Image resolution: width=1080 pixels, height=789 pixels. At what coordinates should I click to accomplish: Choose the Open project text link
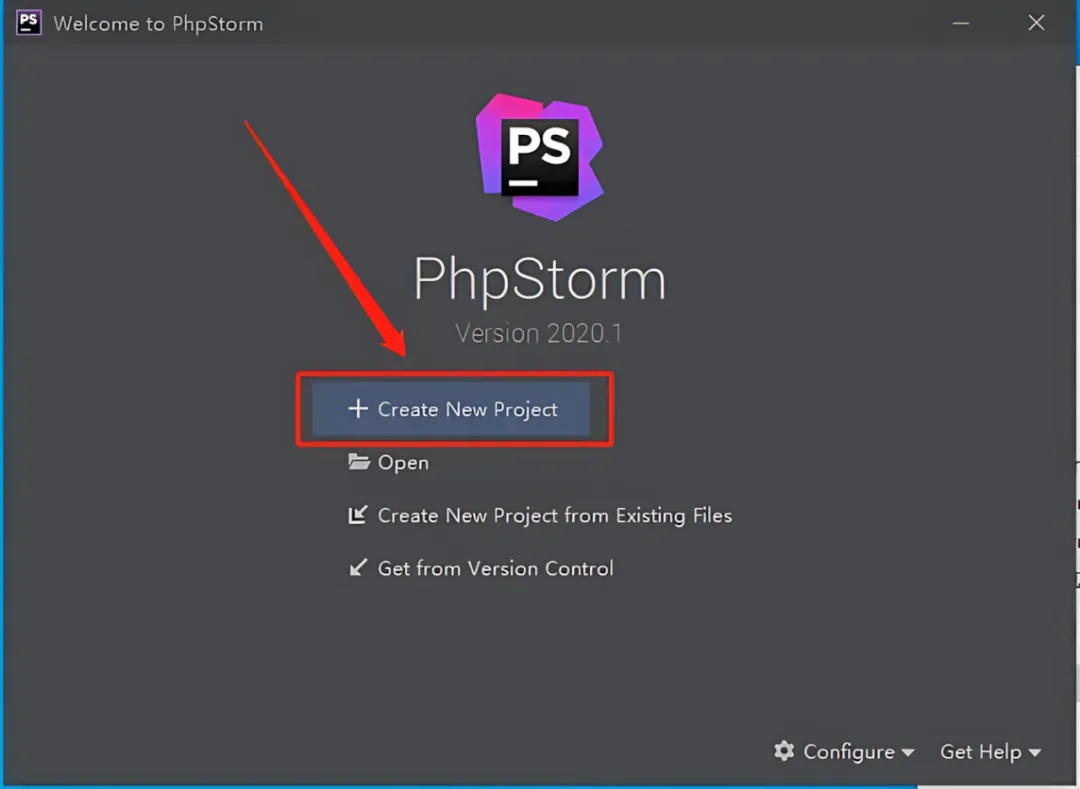coord(403,462)
